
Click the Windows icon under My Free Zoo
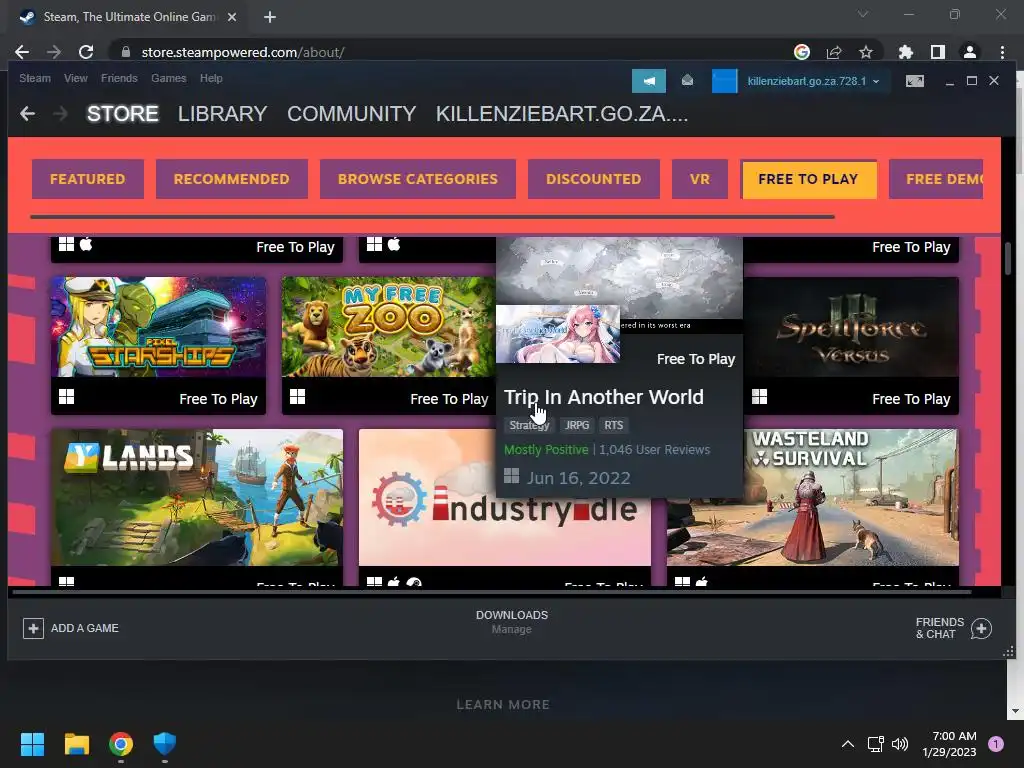coord(297,397)
